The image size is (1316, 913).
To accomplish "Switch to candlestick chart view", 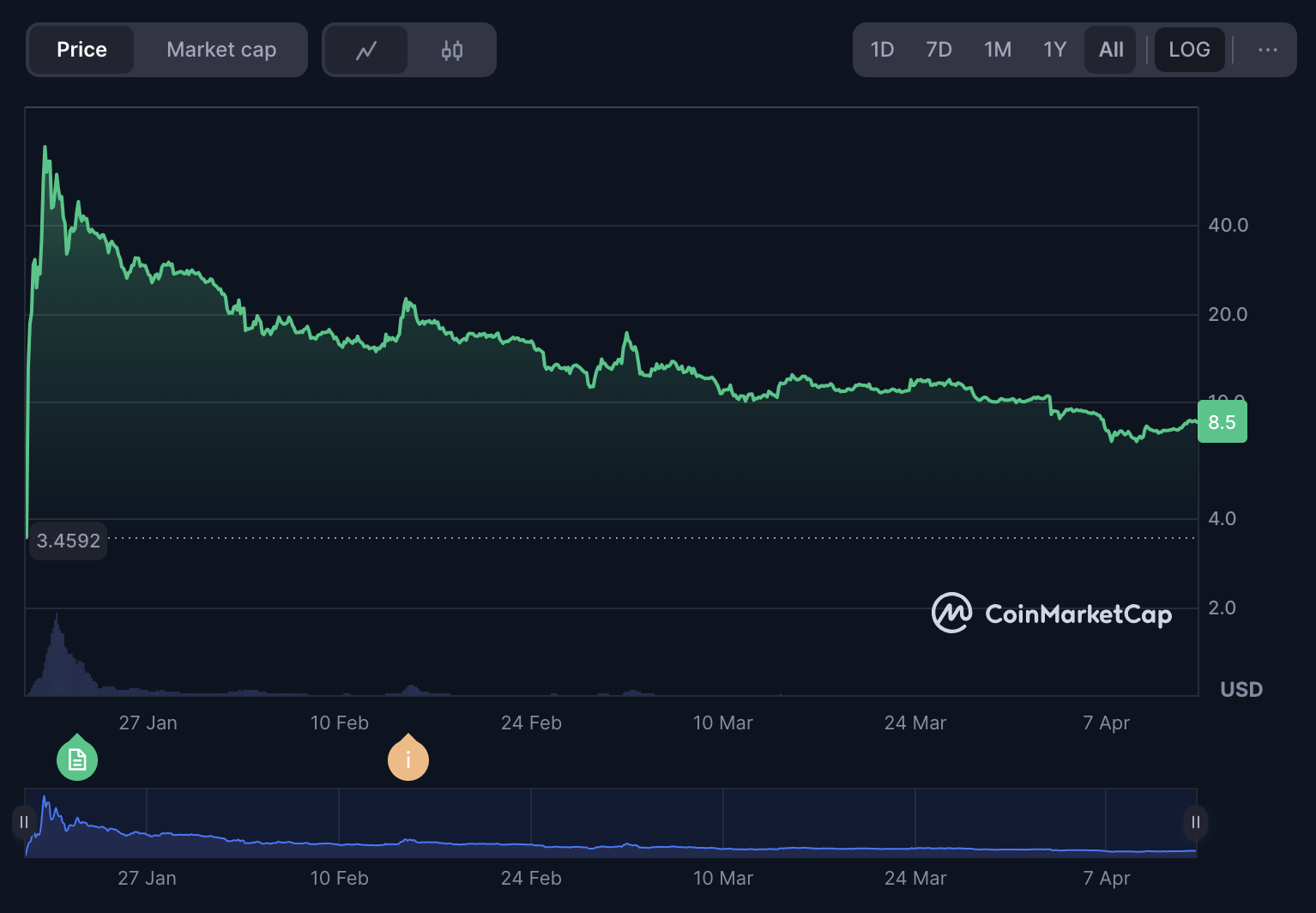I will click(452, 51).
